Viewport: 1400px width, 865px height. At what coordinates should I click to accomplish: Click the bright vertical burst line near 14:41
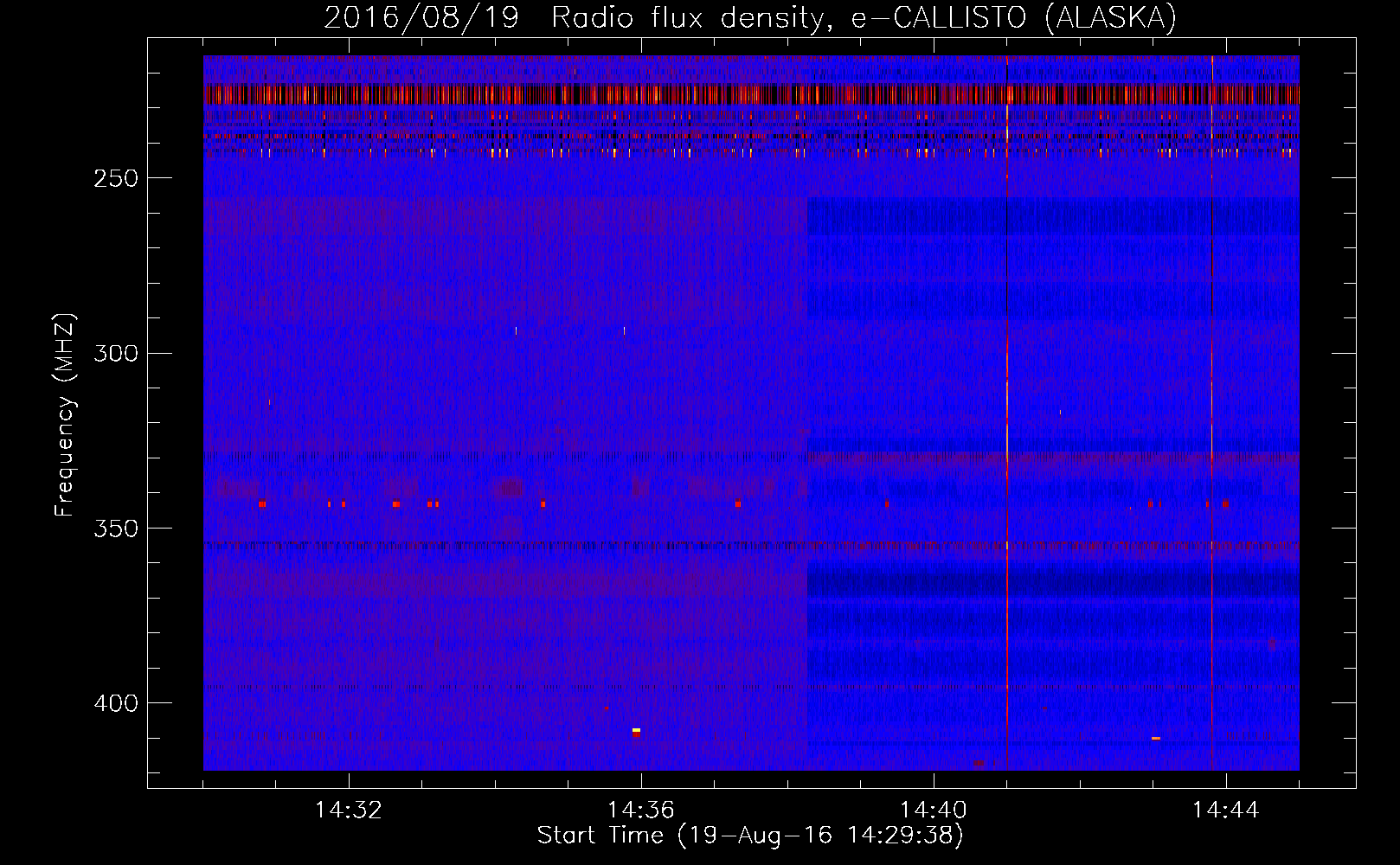pyautogui.click(x=1007, y=413)
